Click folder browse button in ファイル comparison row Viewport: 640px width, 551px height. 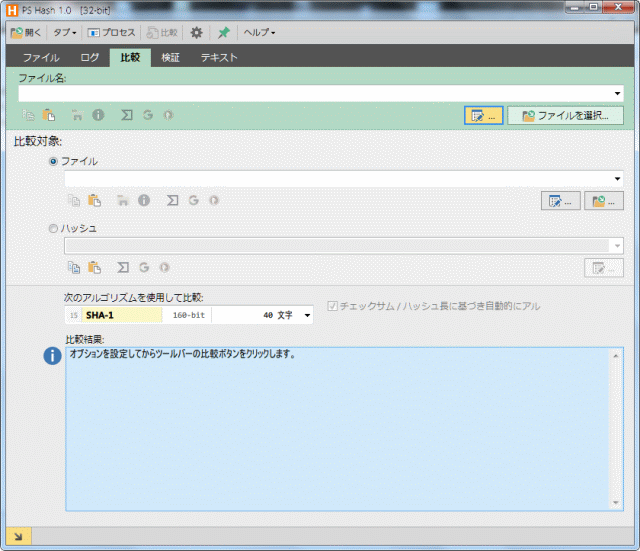(x=603, y=201)
